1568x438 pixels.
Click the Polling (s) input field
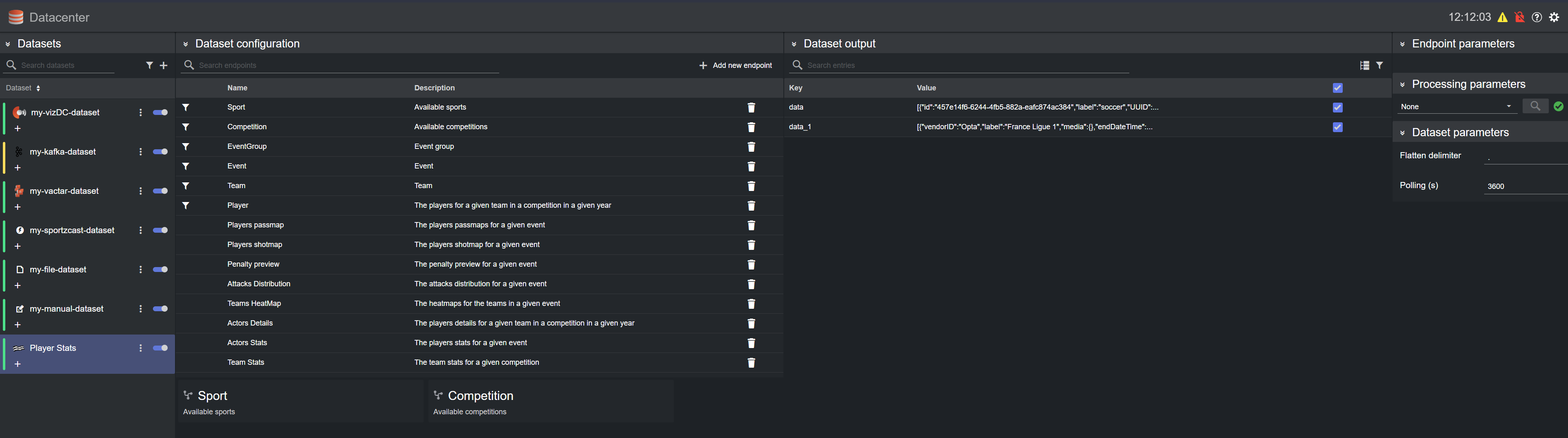[1525, 186]
